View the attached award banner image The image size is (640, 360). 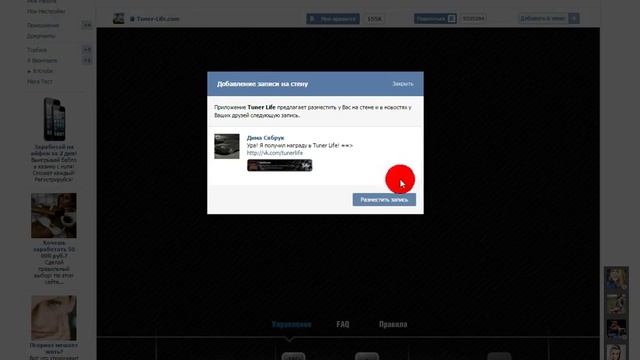click(x=280, y=165)
